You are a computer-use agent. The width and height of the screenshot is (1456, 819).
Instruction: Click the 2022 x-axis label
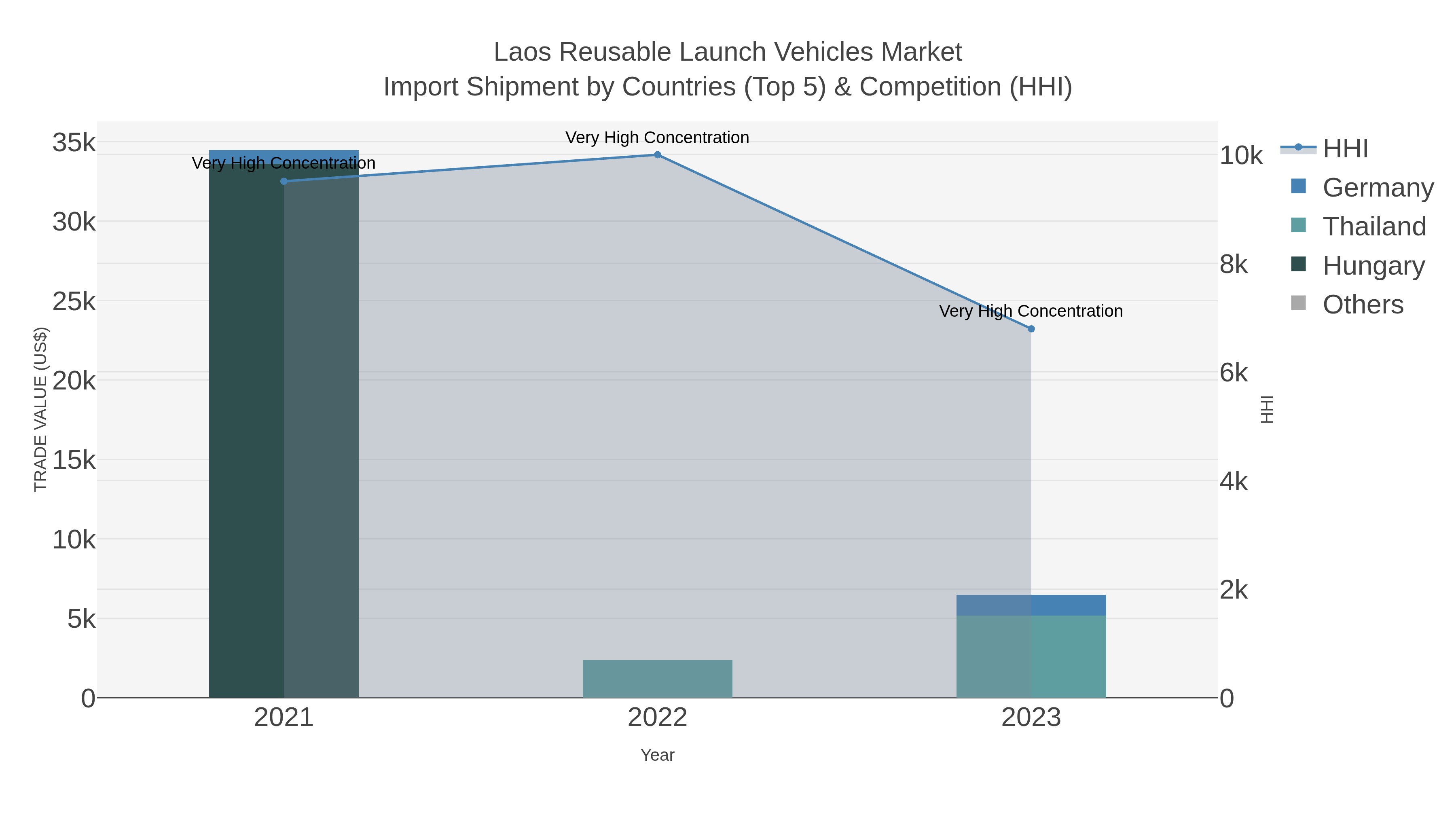(657, 718)
